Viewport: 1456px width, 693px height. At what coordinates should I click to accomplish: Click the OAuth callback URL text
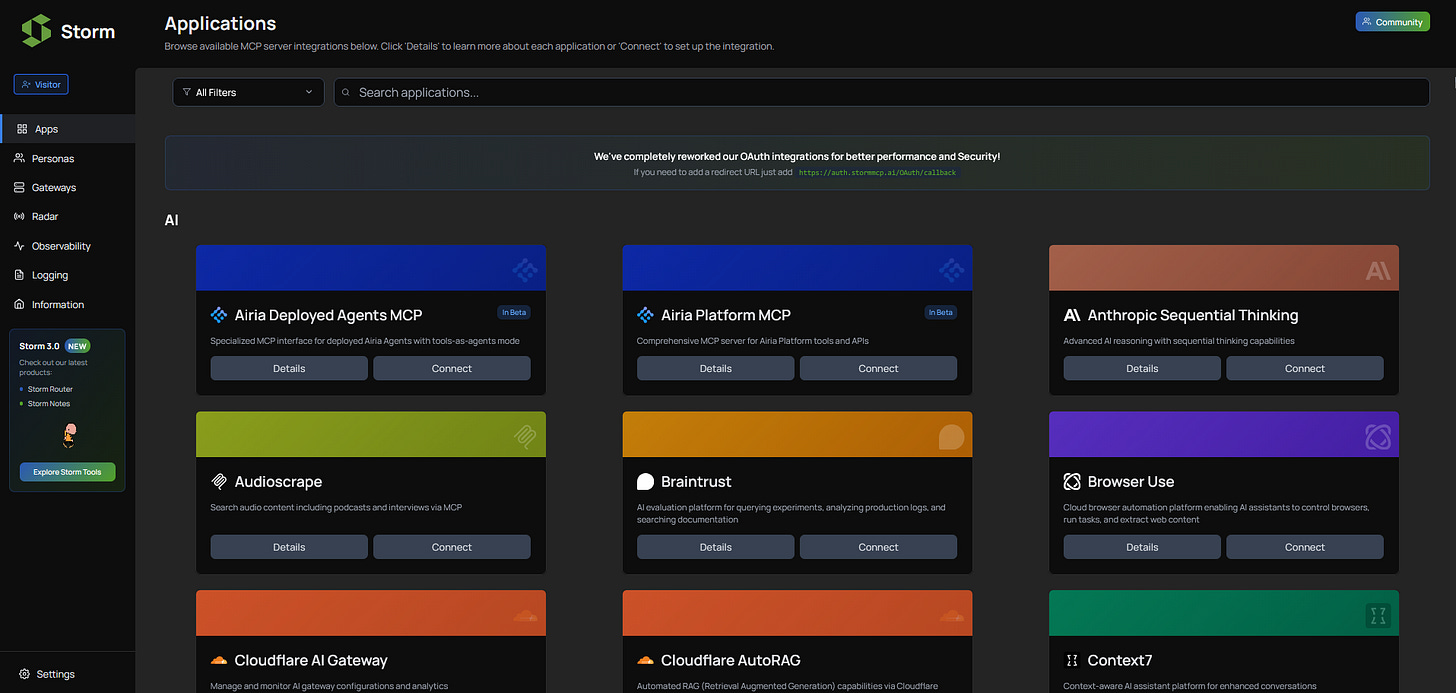(x=877, y=173)
